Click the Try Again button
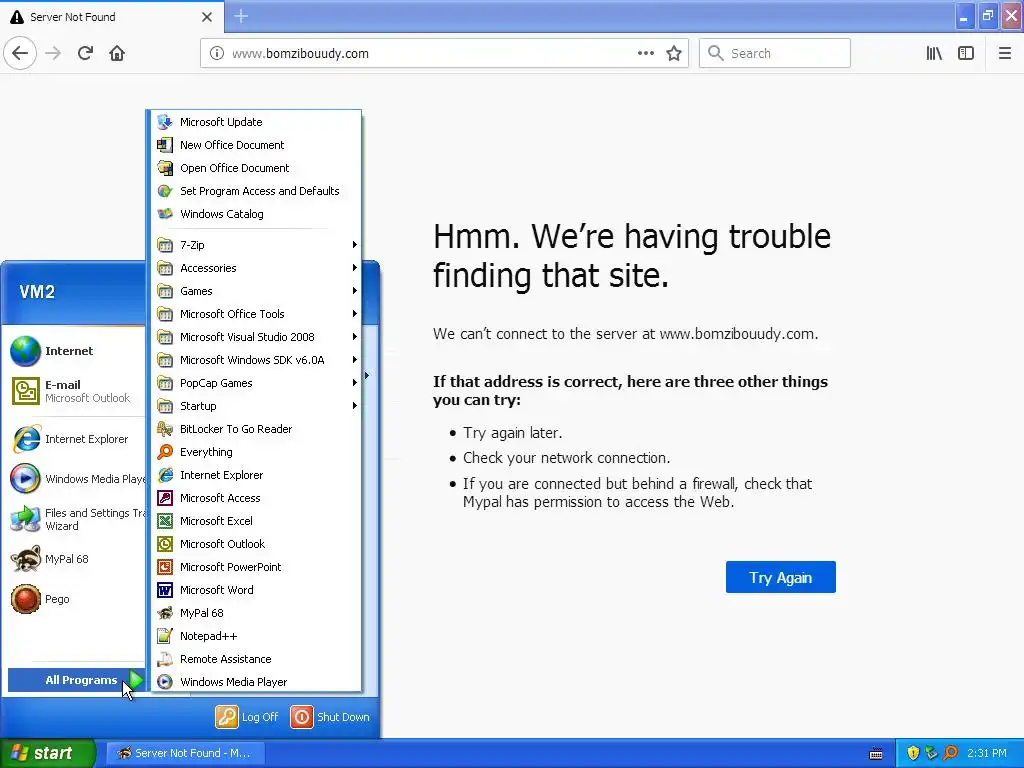Viewport: 1024px width, 768px height. 780,577
